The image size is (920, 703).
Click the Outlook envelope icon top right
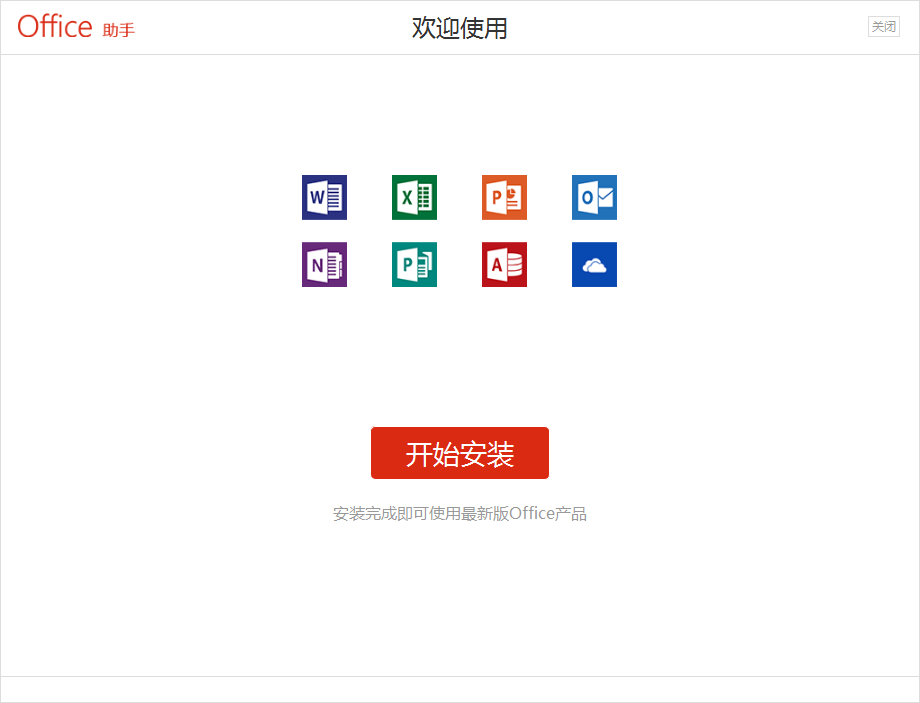click(x=594, y=197)
